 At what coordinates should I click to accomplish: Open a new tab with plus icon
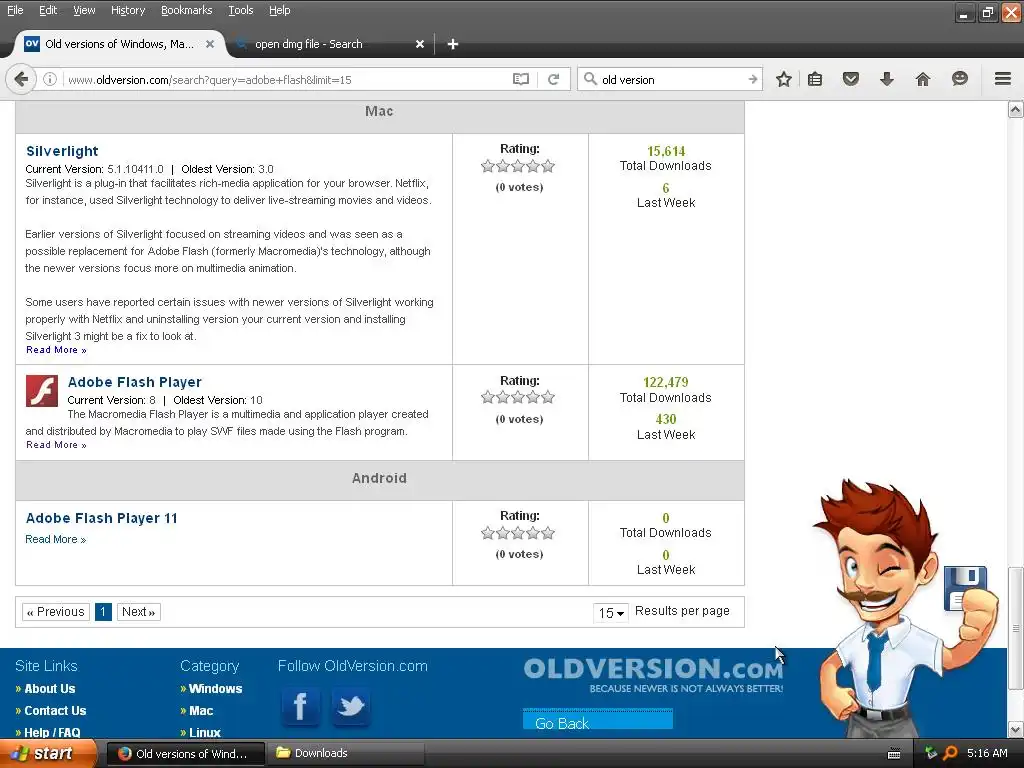pos(453,44)
